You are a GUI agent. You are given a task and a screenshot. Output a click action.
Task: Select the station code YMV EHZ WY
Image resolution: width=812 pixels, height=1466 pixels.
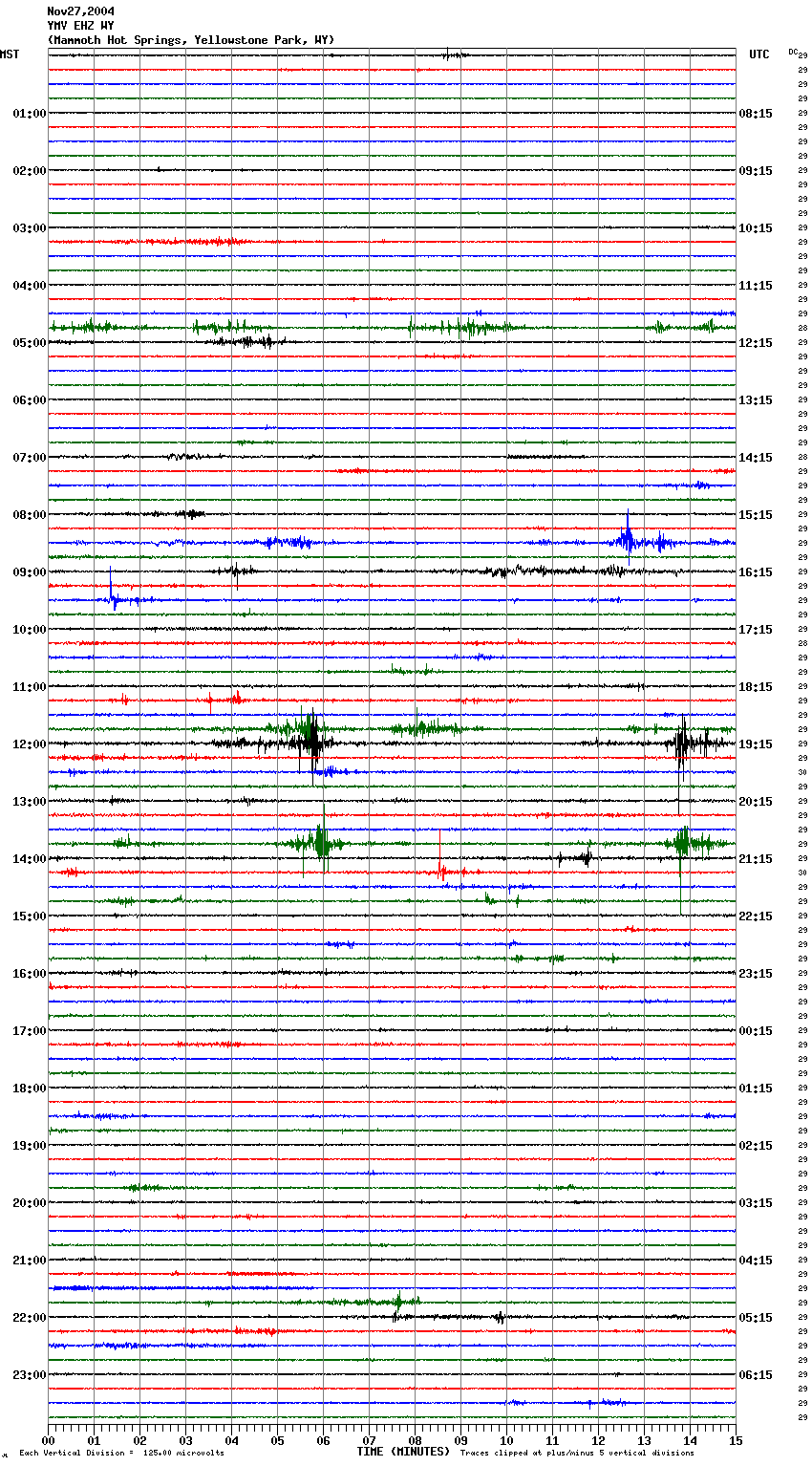[80, 26]
